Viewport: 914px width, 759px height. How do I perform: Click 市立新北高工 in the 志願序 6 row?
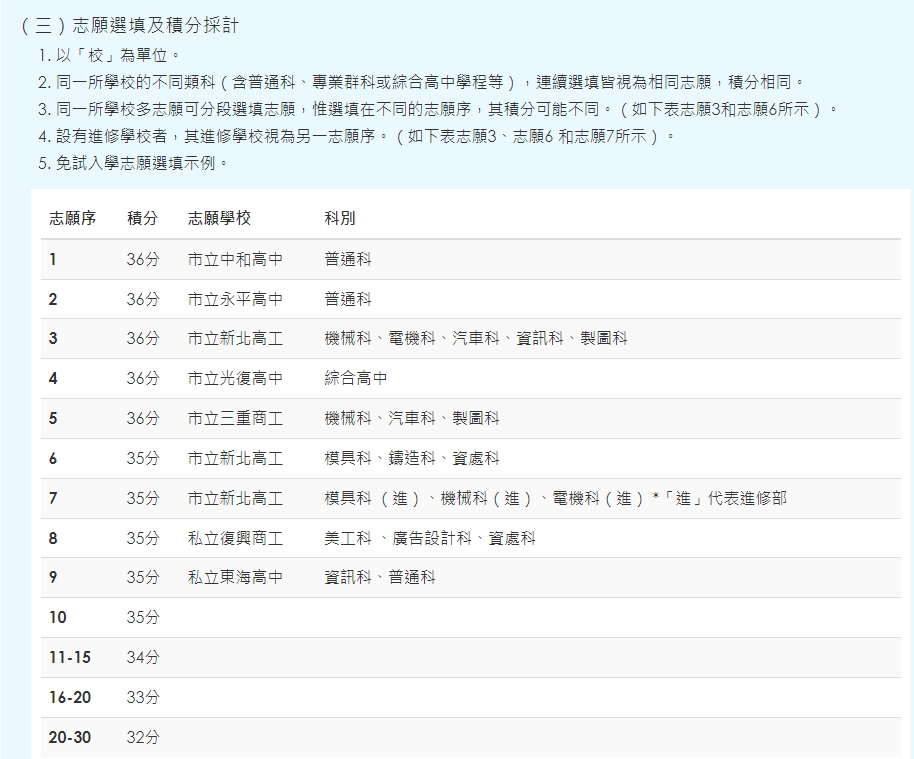(235, 458)
